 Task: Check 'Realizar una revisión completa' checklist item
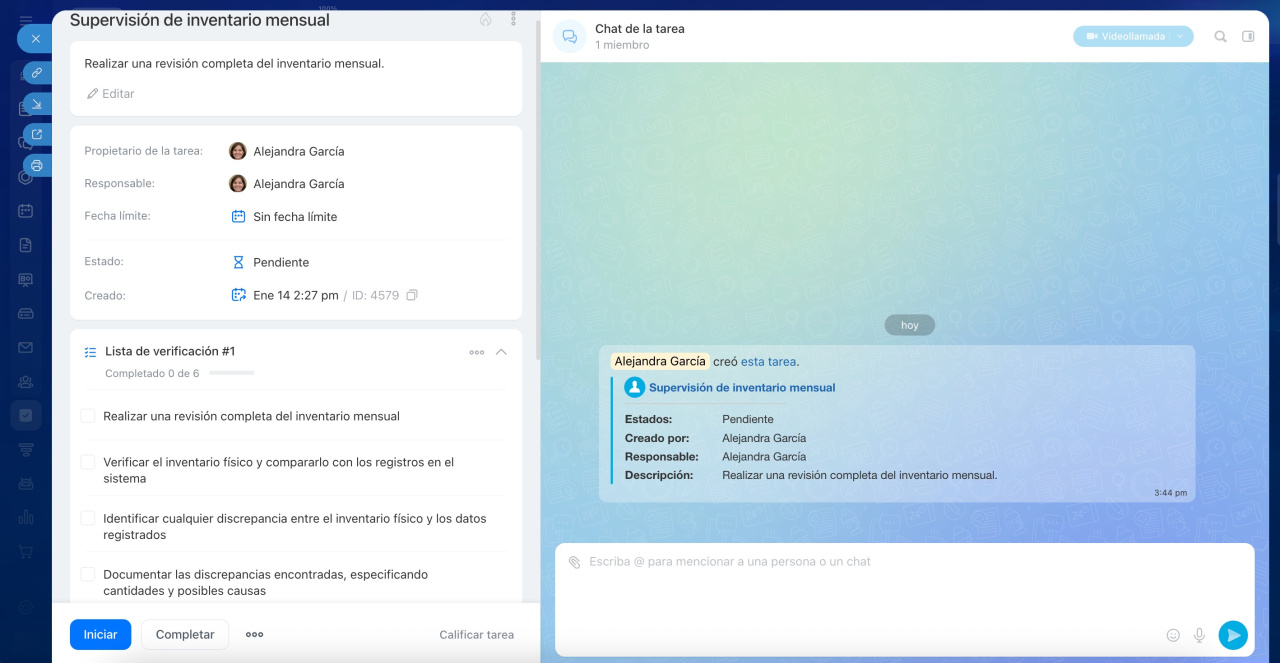pyautogui.click(x=88, y=416)
